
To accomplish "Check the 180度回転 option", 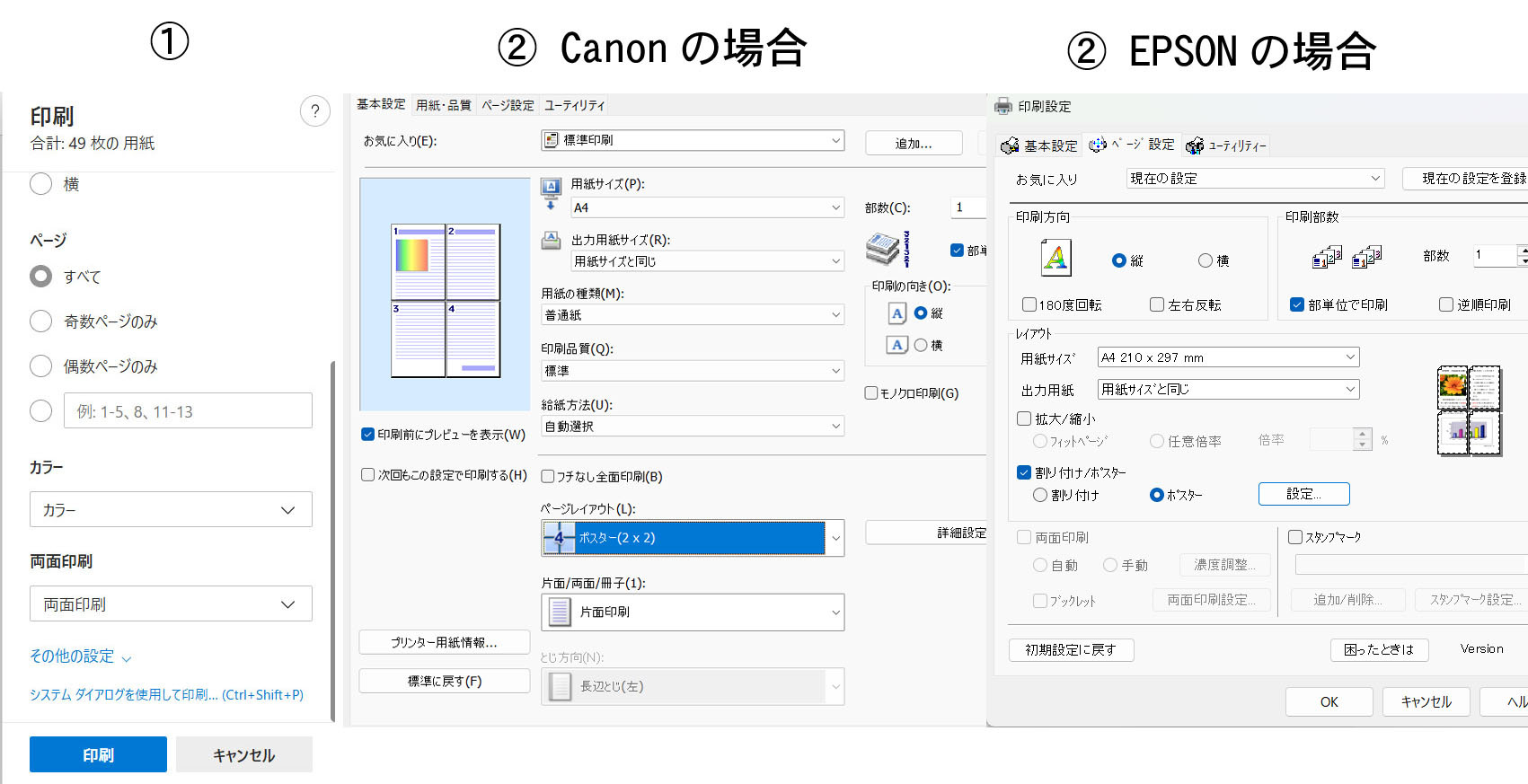I will pyautogui.click(x=1029, y=304).
